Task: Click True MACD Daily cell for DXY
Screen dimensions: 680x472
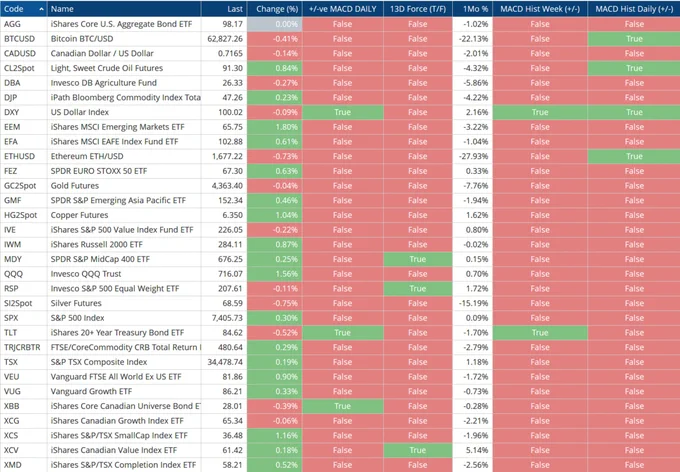Action: pos(343,112)
